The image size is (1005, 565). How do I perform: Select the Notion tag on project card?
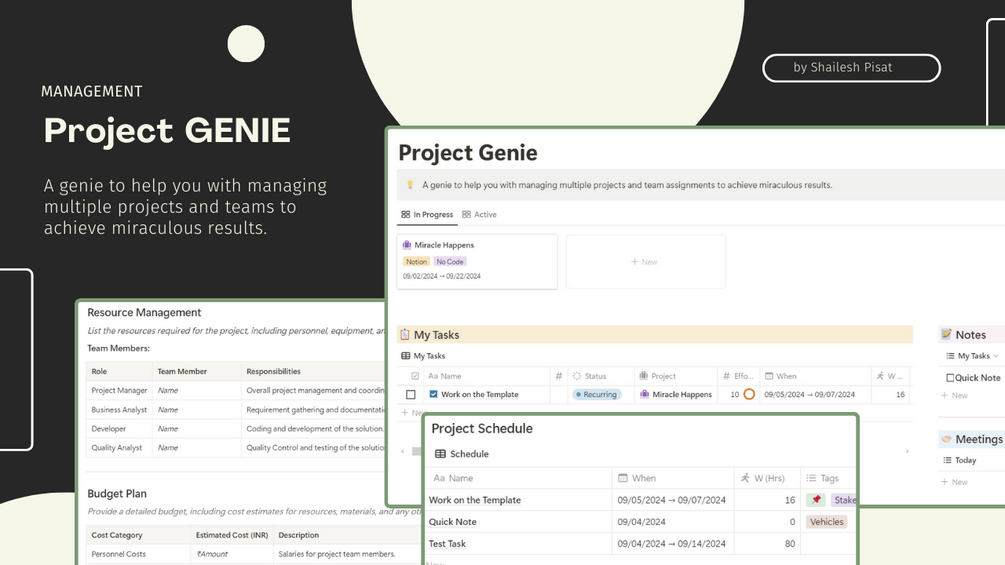tap(416, 261)
